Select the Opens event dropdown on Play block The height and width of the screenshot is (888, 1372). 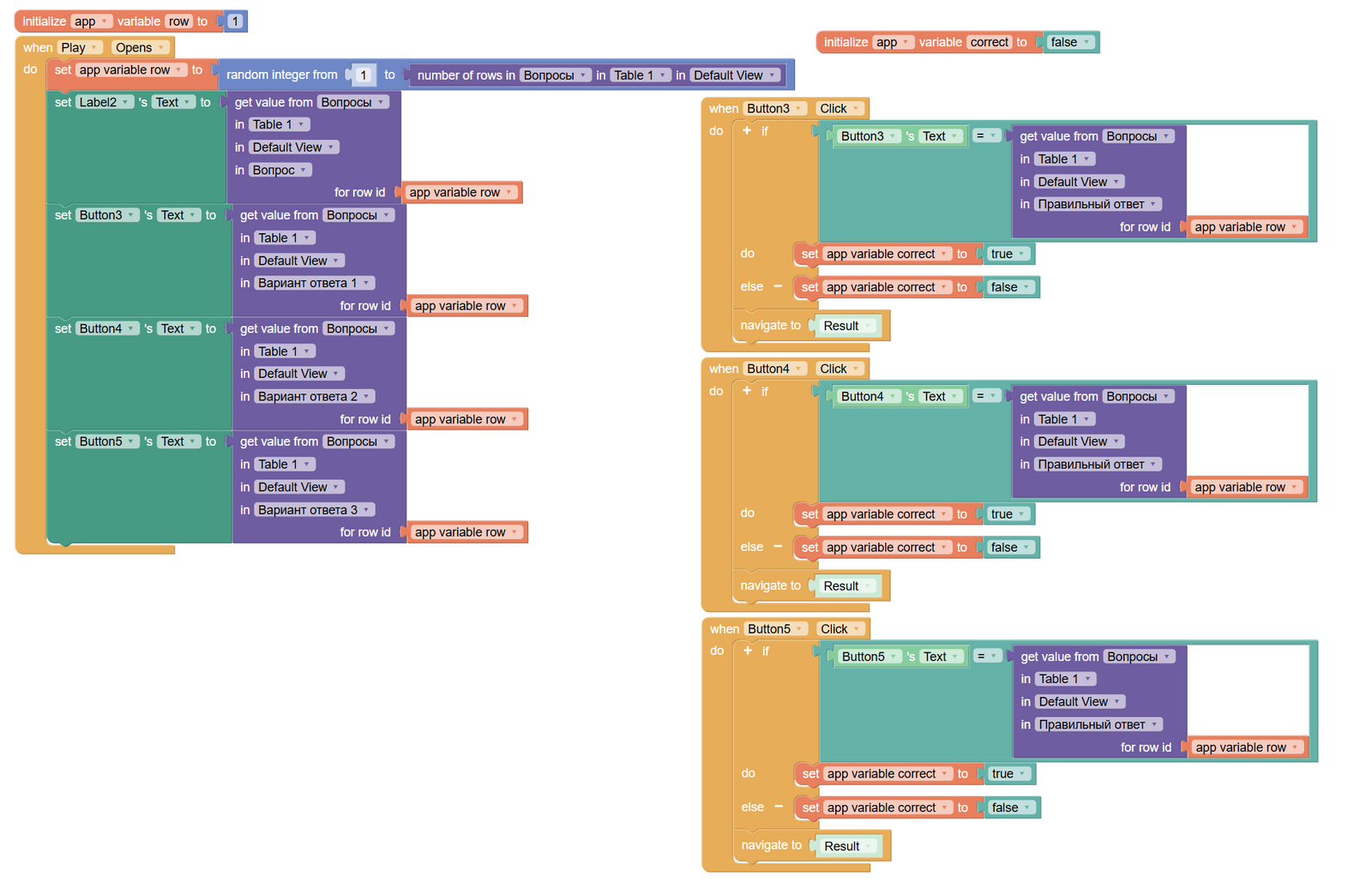pyautogui.click(x=141, y=48)
